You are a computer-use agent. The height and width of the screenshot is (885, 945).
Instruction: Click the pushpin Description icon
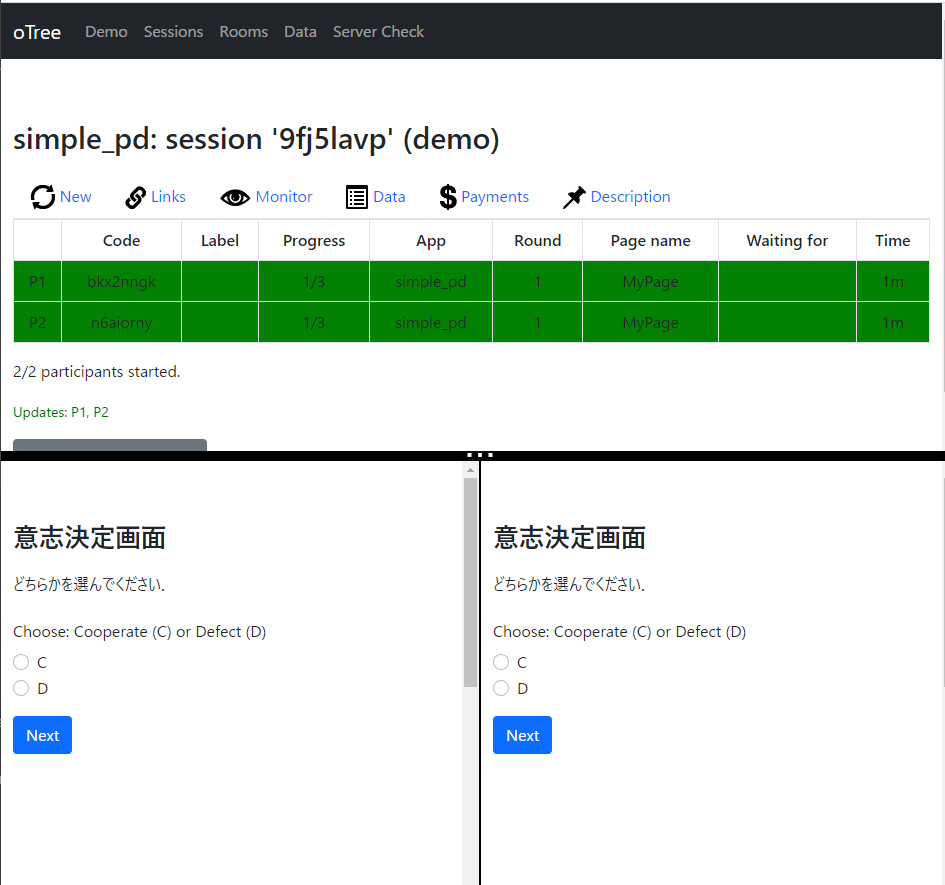[574, 197]
